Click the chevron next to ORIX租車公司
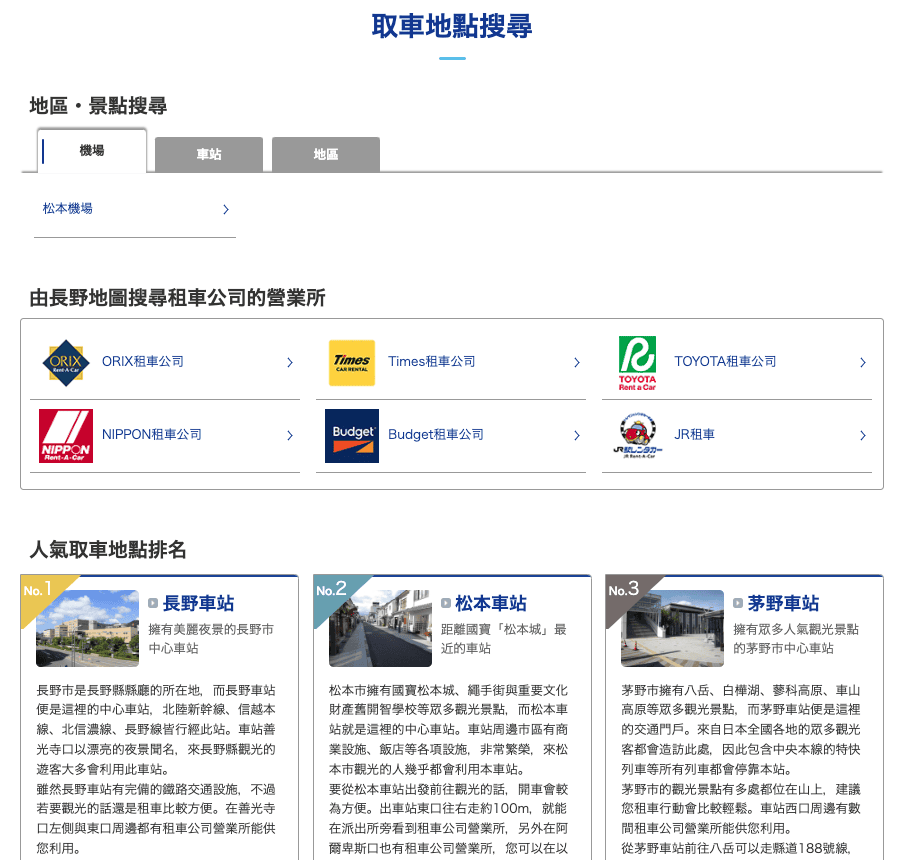The image size is (898, 860). pos(290,362)
